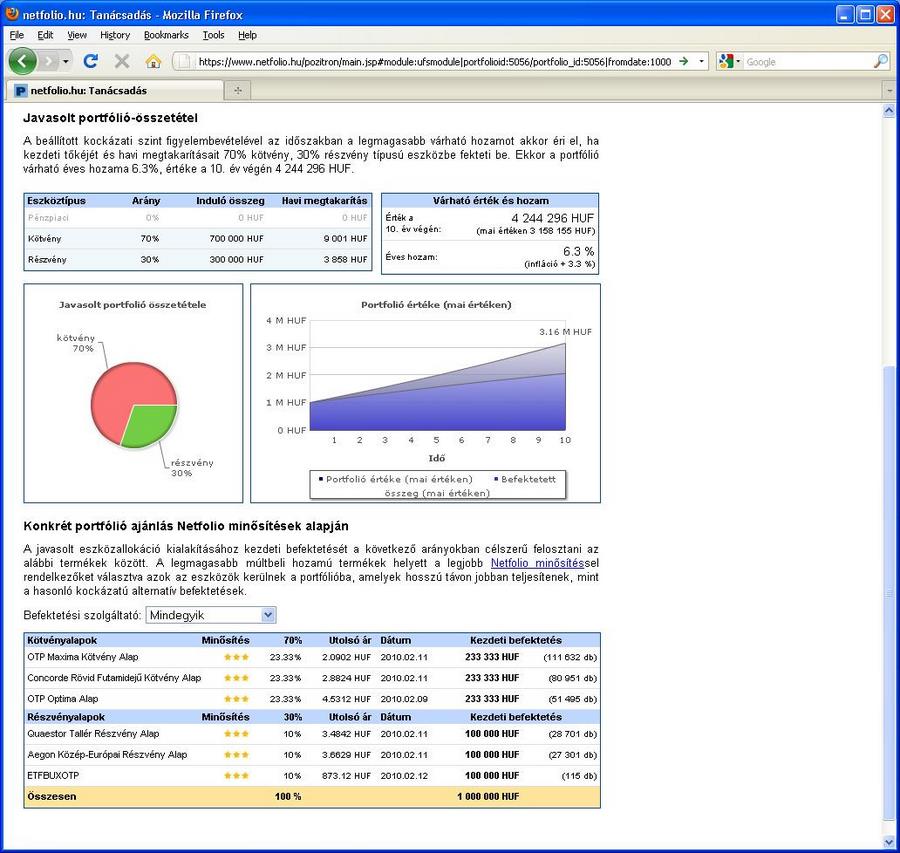Minimize the Firefox window
The height and width of the screenshot is (853, 900).
click(845, 14)
